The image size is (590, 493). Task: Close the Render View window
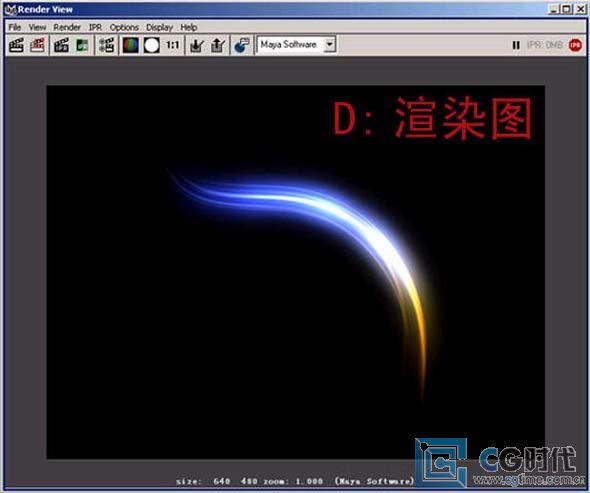581,9
